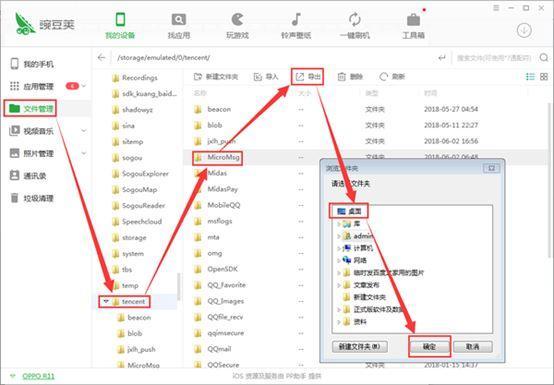554x385 pixels.
Task: Collapse the tencent tree folder arrow
Action: (105, 301)
